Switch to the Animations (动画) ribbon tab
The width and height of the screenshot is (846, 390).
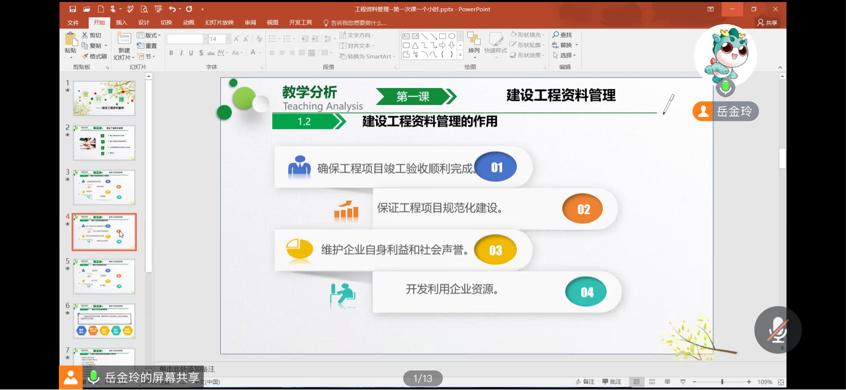point(188,23)
